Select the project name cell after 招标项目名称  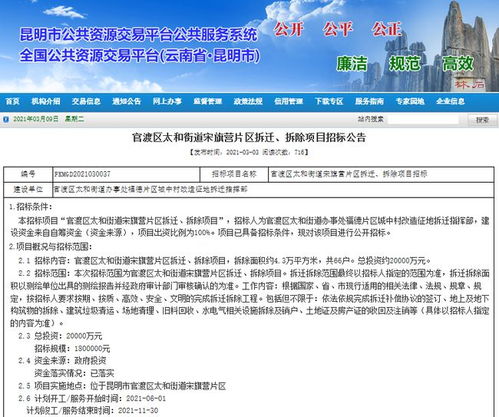[x=381, y=174]
